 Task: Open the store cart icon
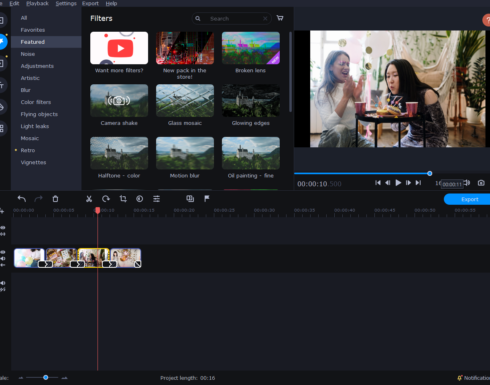280,18
